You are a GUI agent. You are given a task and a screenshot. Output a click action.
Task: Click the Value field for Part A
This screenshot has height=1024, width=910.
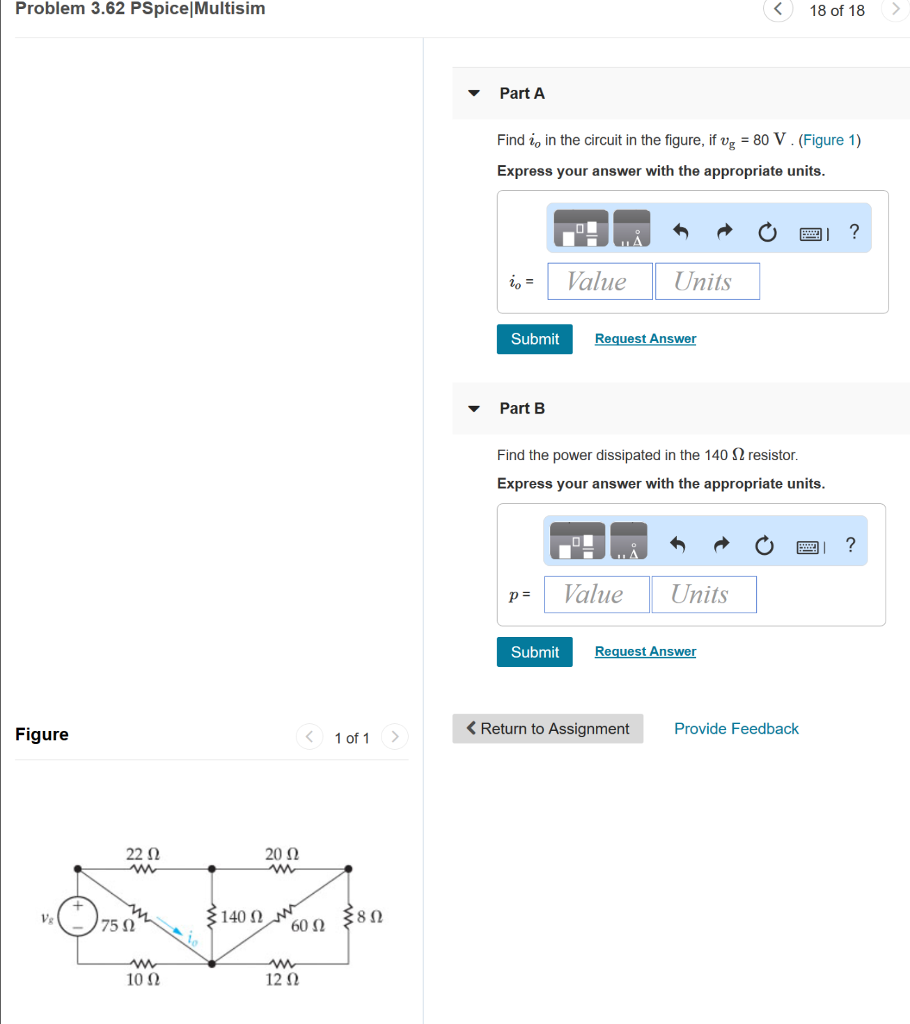point(599,281)
